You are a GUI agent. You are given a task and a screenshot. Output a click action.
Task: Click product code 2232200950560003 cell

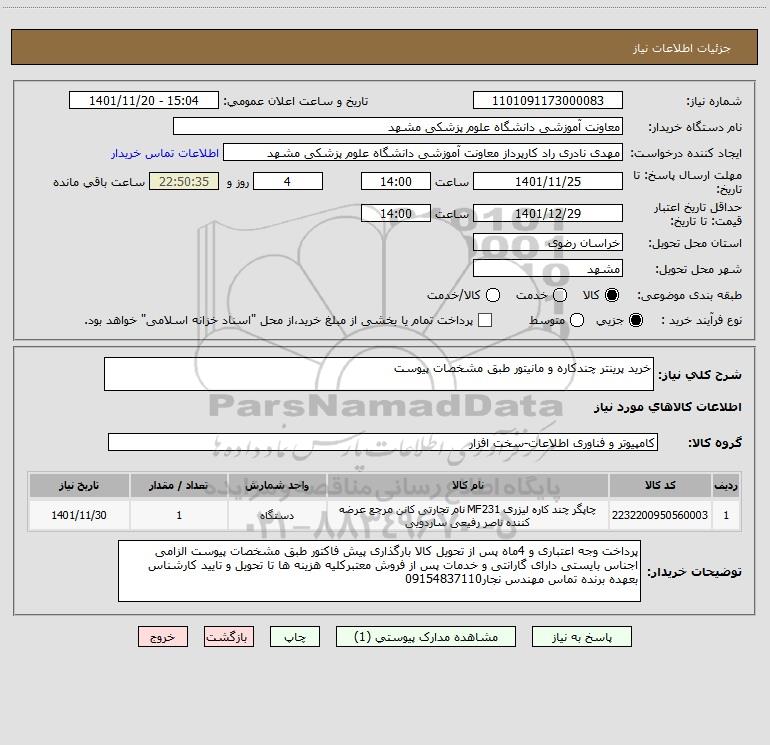tap(660, 515)
